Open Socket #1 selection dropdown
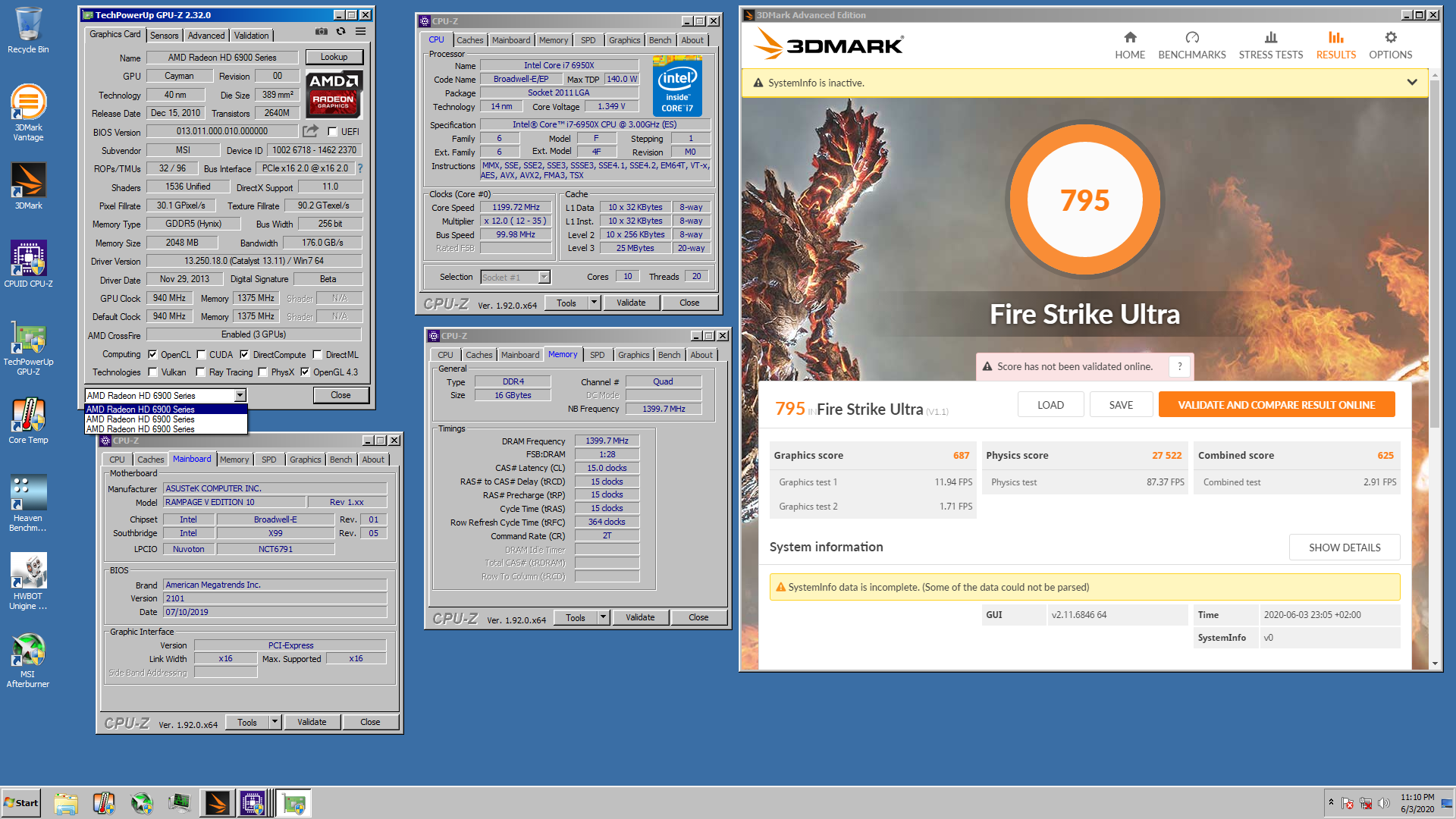Image resolution: width=1456 pixels, height=819 pixels. (544, 277)
